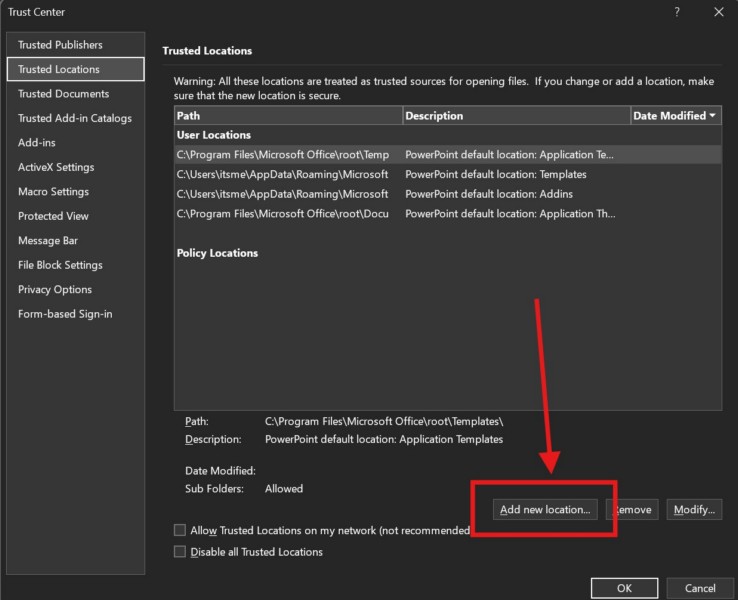Open the Trusted Publishers section

pos(60,45)
